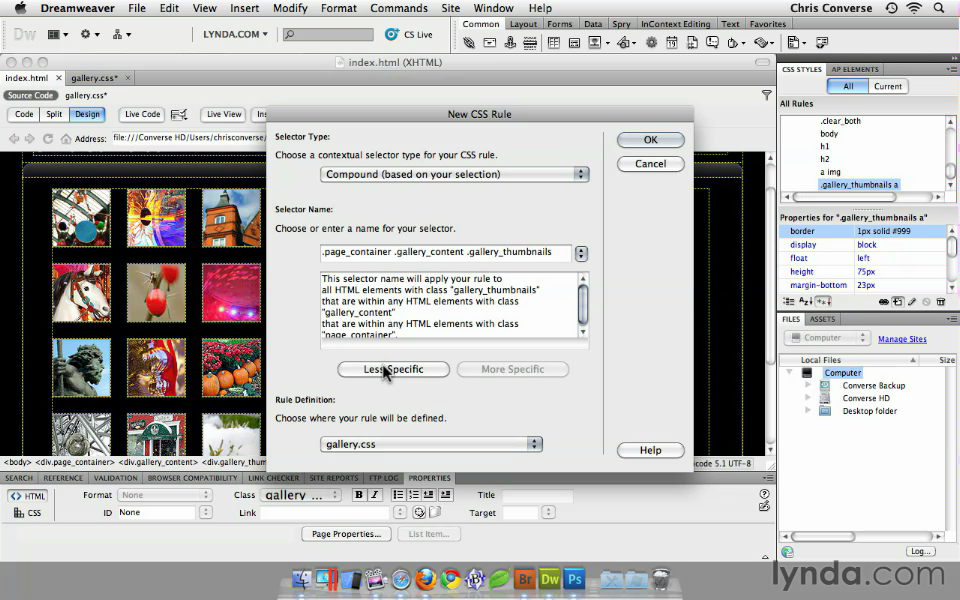Toggle Unordered List formatting
Image resolution: width=960 pixels, height=600 pixels.
398,495
